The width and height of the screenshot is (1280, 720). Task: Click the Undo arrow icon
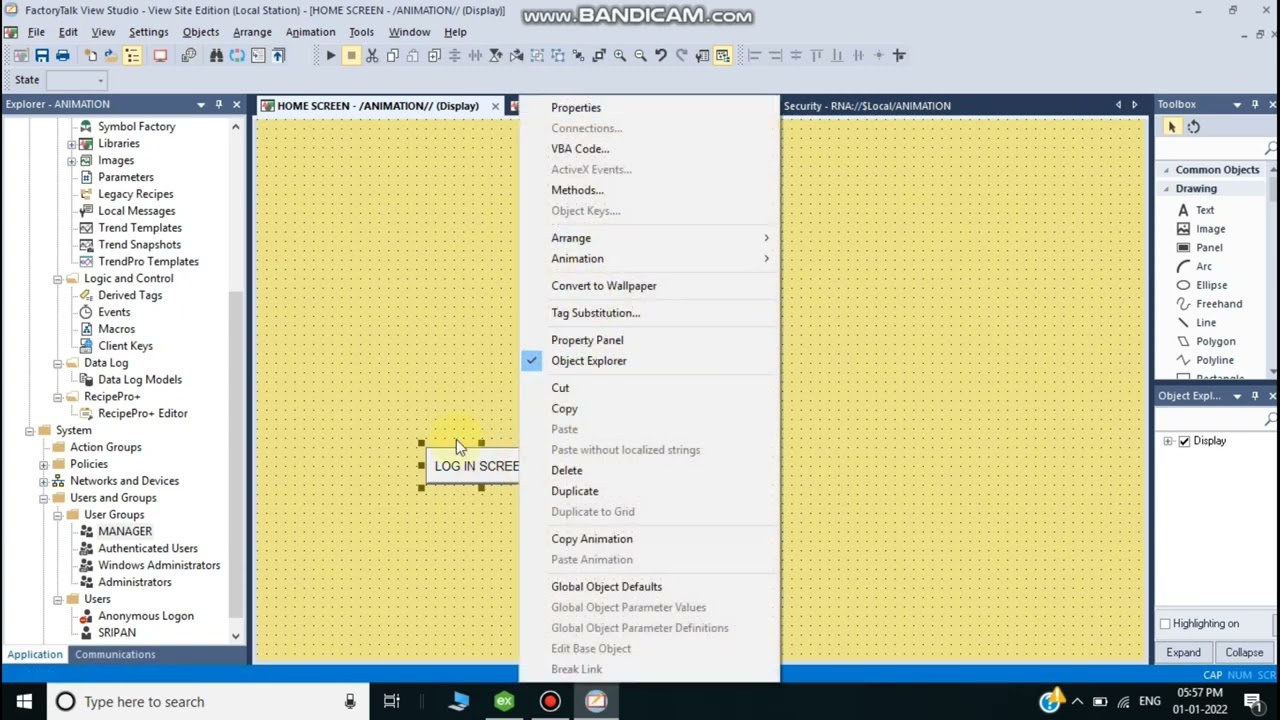[x=661, y=56]
